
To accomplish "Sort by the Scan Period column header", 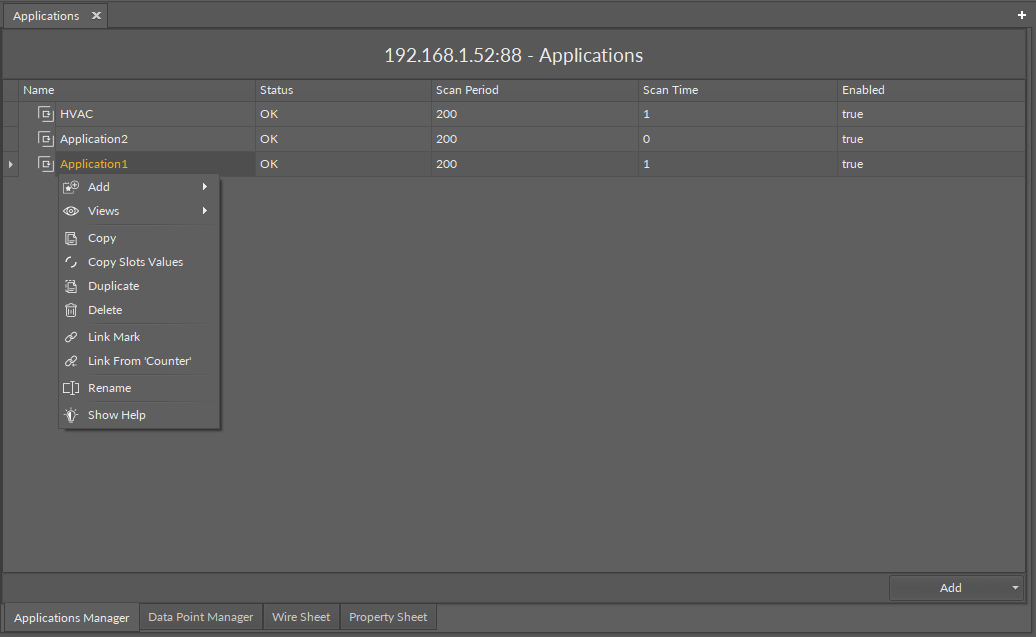I will coord(467,90).
